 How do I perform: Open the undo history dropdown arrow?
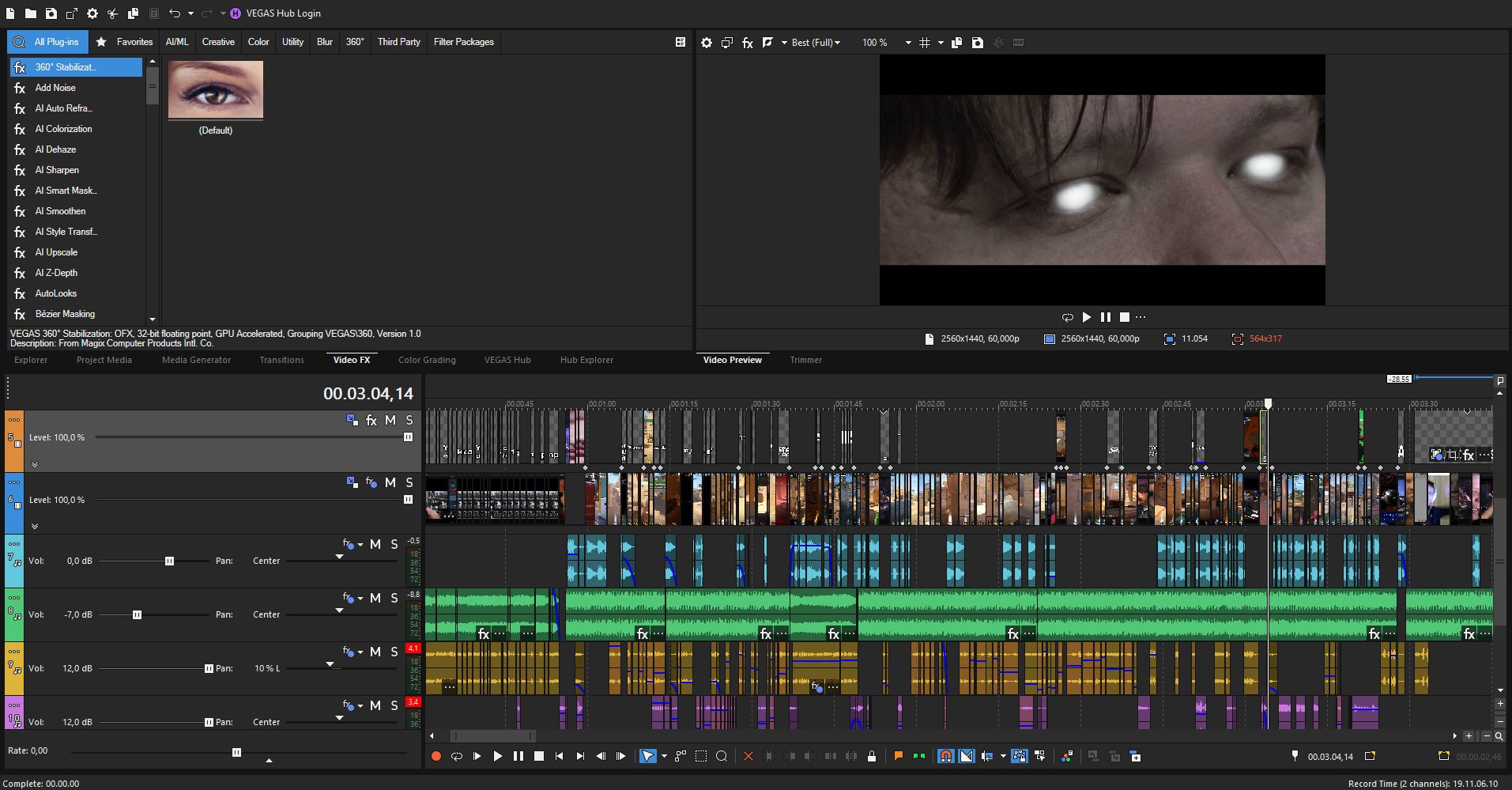point(190,13)
